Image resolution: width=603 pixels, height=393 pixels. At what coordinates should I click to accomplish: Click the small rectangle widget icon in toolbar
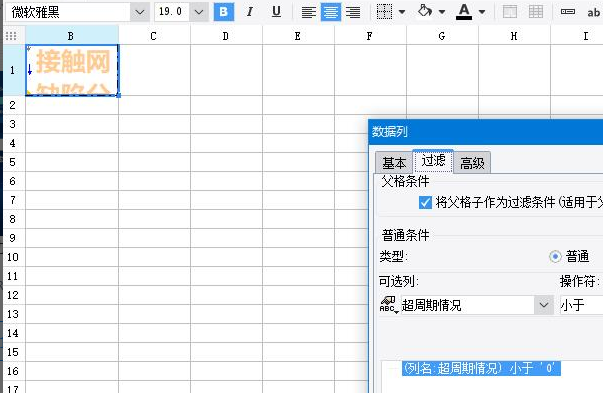[x=568, y=12]
